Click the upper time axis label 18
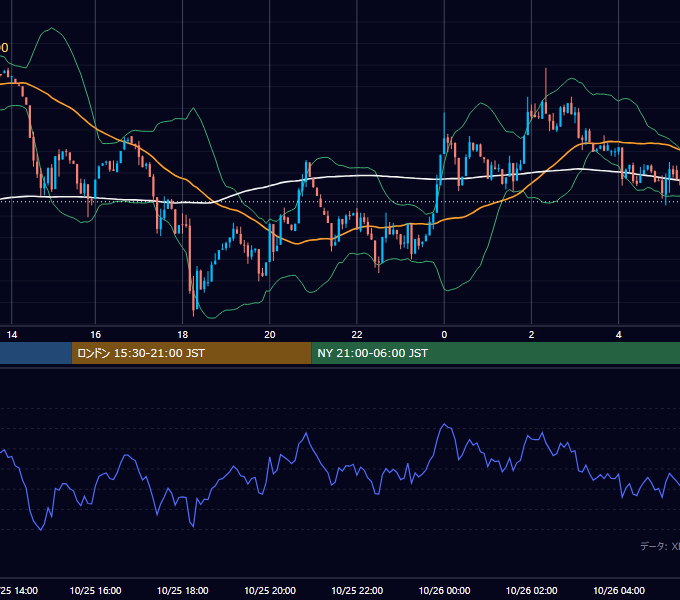 click(x=183, y=335)
